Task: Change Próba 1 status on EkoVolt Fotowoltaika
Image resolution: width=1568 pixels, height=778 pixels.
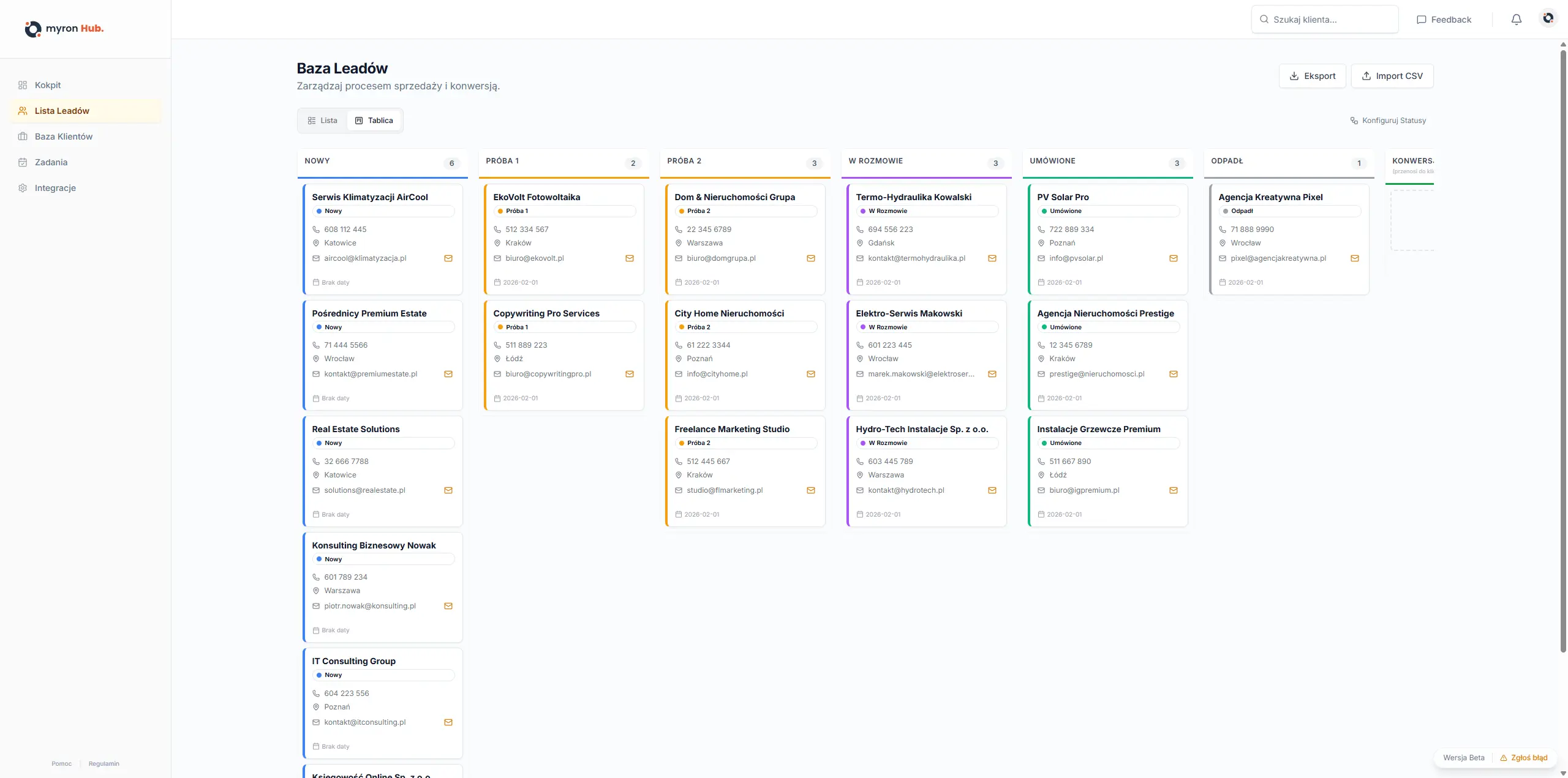Action: (564, 211)
